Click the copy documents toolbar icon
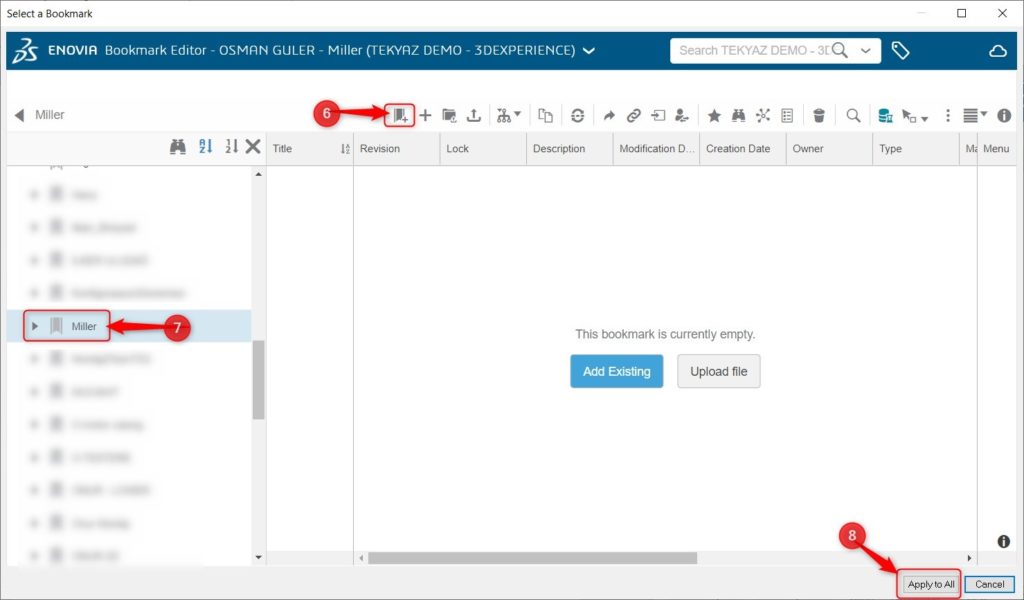The width and height of the screenshot is (1024, 600). [545, 116]
